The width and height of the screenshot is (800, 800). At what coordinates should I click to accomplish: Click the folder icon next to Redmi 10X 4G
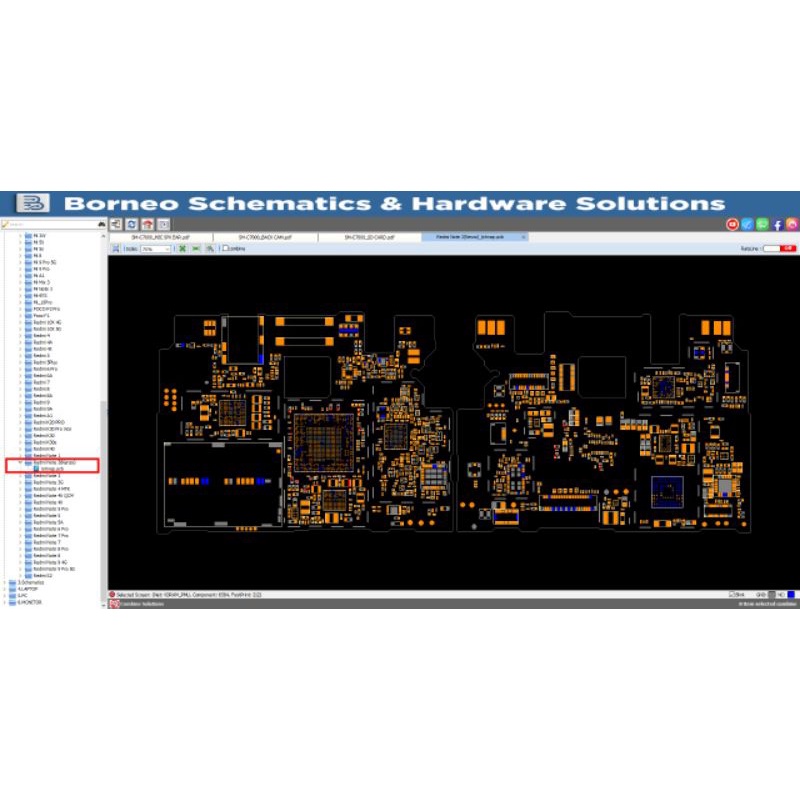click(29, 322)
